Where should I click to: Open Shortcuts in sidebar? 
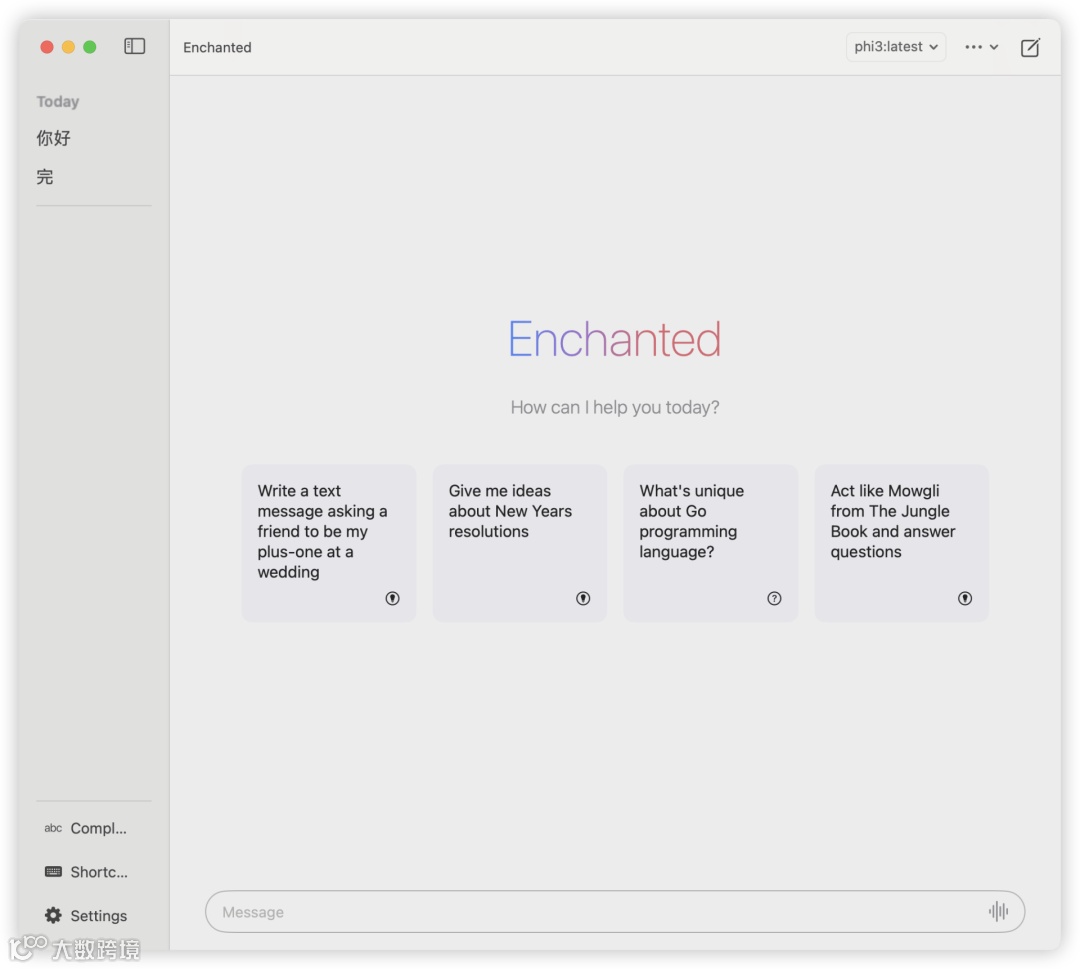pyautogui.click(x=86, y=872)
